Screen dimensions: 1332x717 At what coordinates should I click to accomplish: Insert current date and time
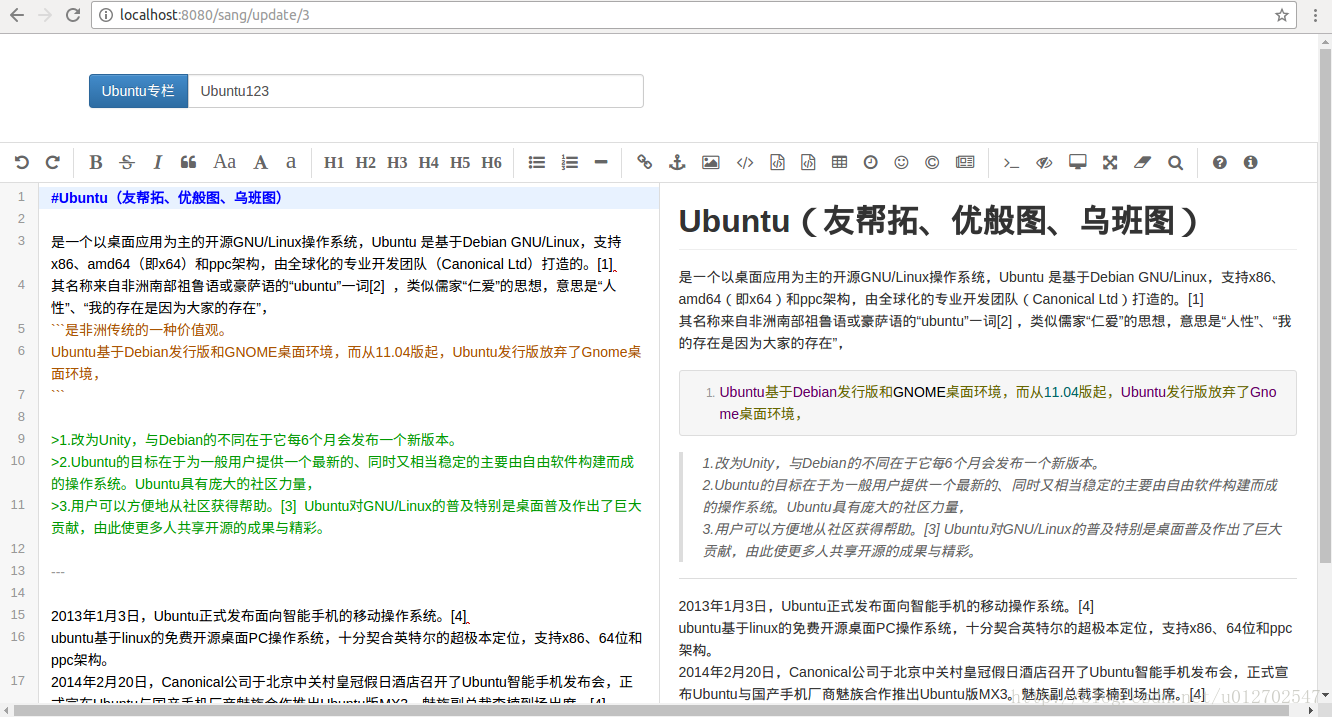871,162
